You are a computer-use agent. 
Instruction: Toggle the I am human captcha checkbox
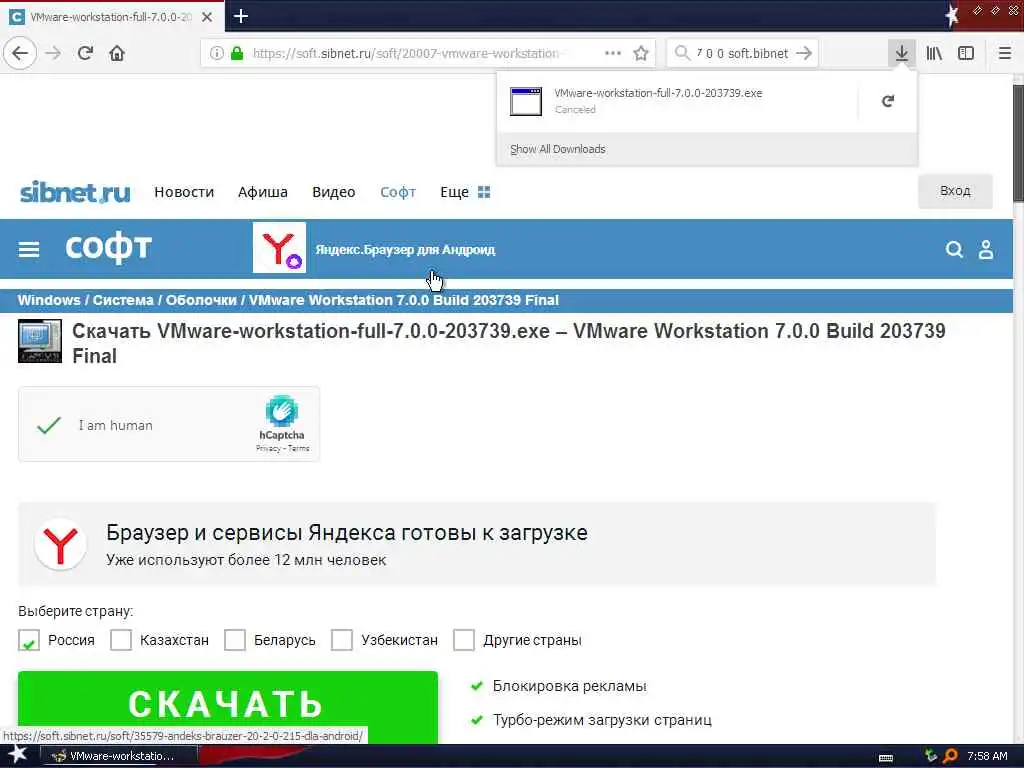pos(49,425)
